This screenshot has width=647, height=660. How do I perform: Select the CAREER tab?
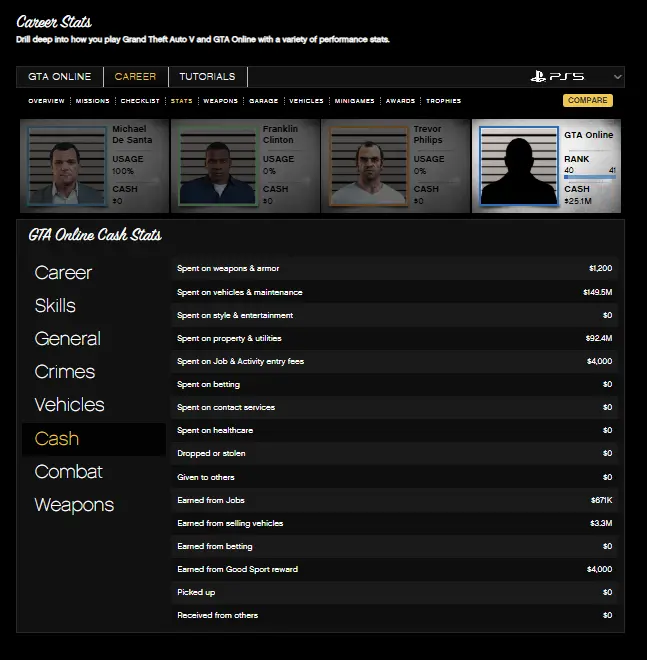tap(135, 77)
